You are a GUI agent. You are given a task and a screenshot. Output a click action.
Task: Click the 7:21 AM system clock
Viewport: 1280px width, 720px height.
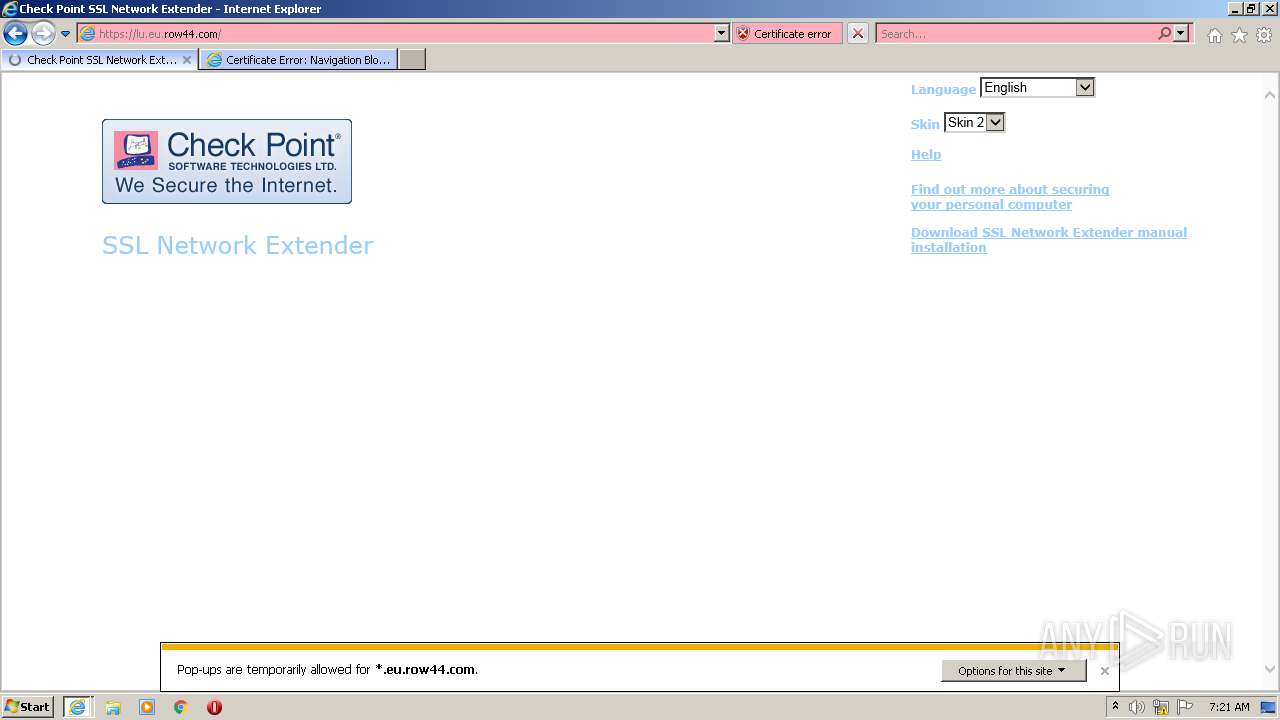coord(1229,707)
